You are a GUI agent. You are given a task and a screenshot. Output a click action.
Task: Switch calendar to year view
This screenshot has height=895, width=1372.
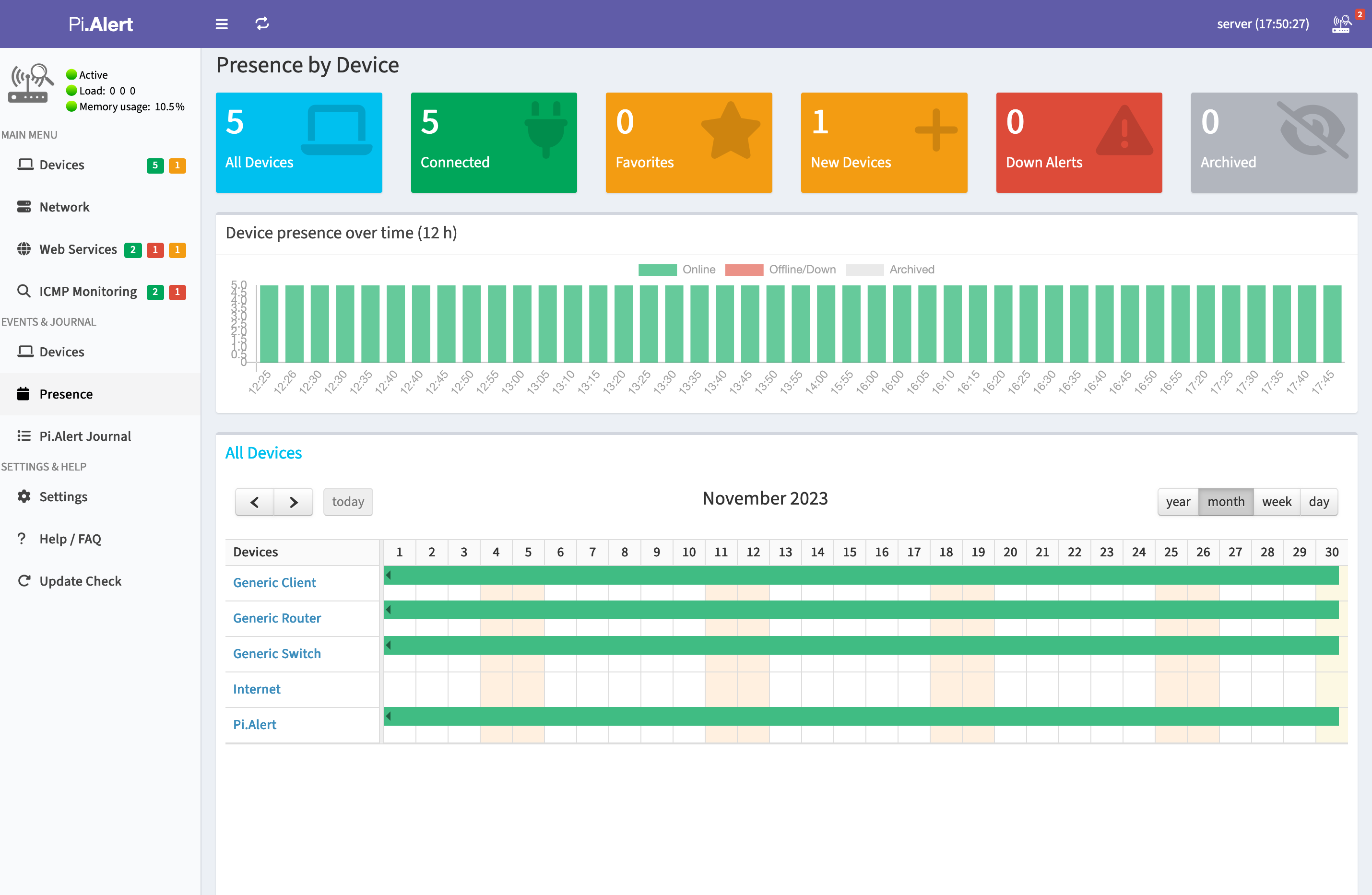click(x=1178, y=501)
